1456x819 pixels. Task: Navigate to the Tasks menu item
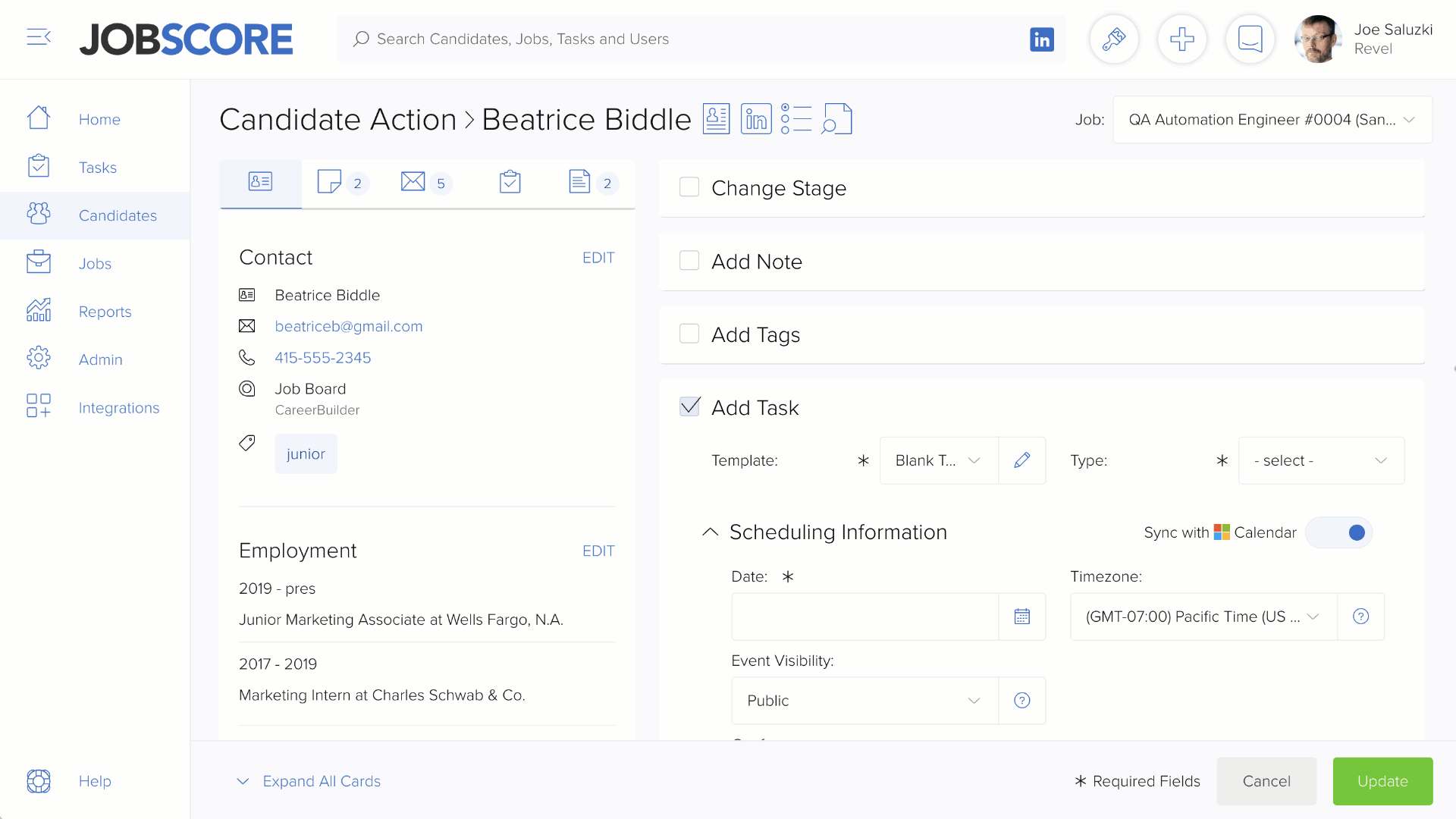[x=97, y=167]
